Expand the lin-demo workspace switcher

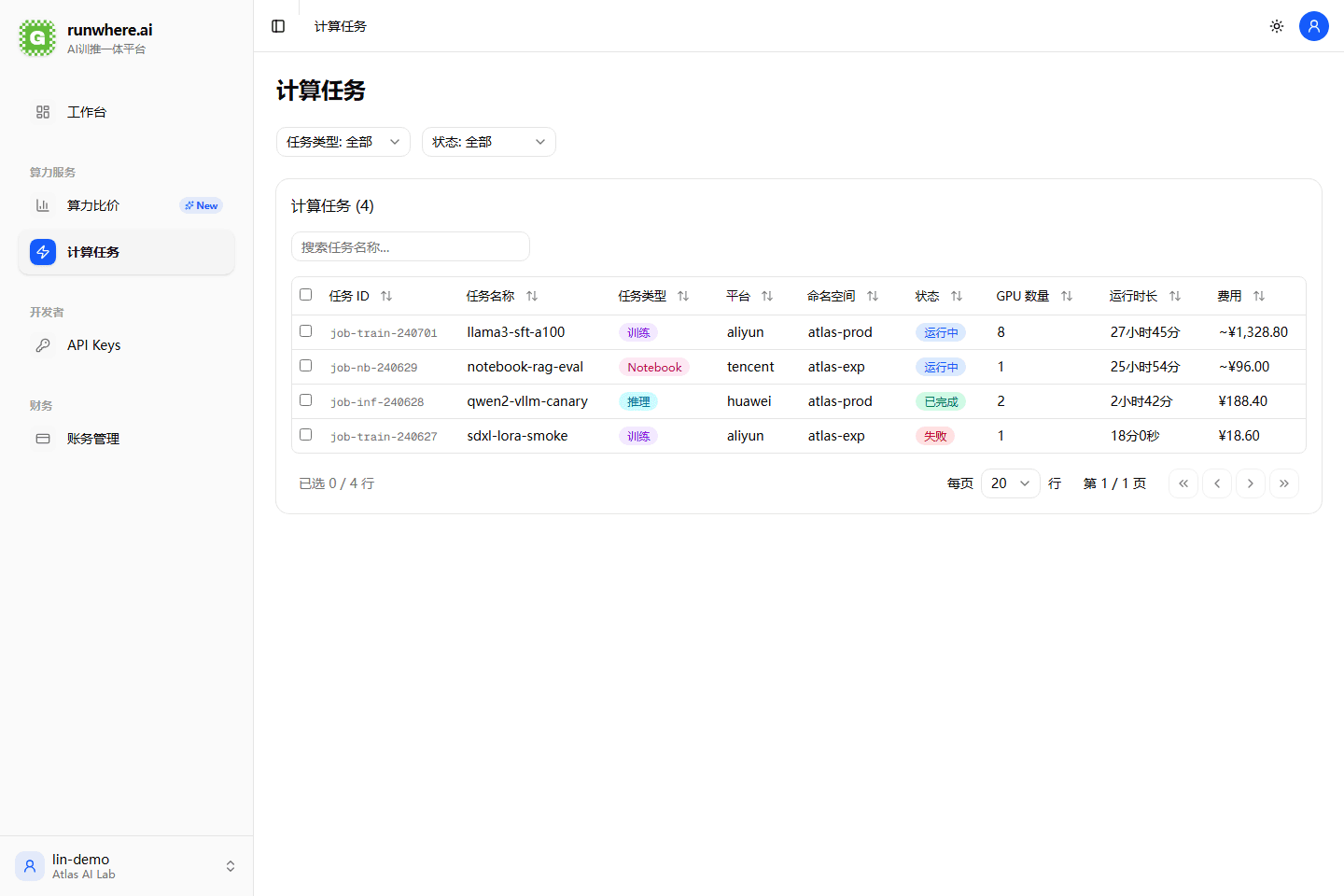point(231,866)
